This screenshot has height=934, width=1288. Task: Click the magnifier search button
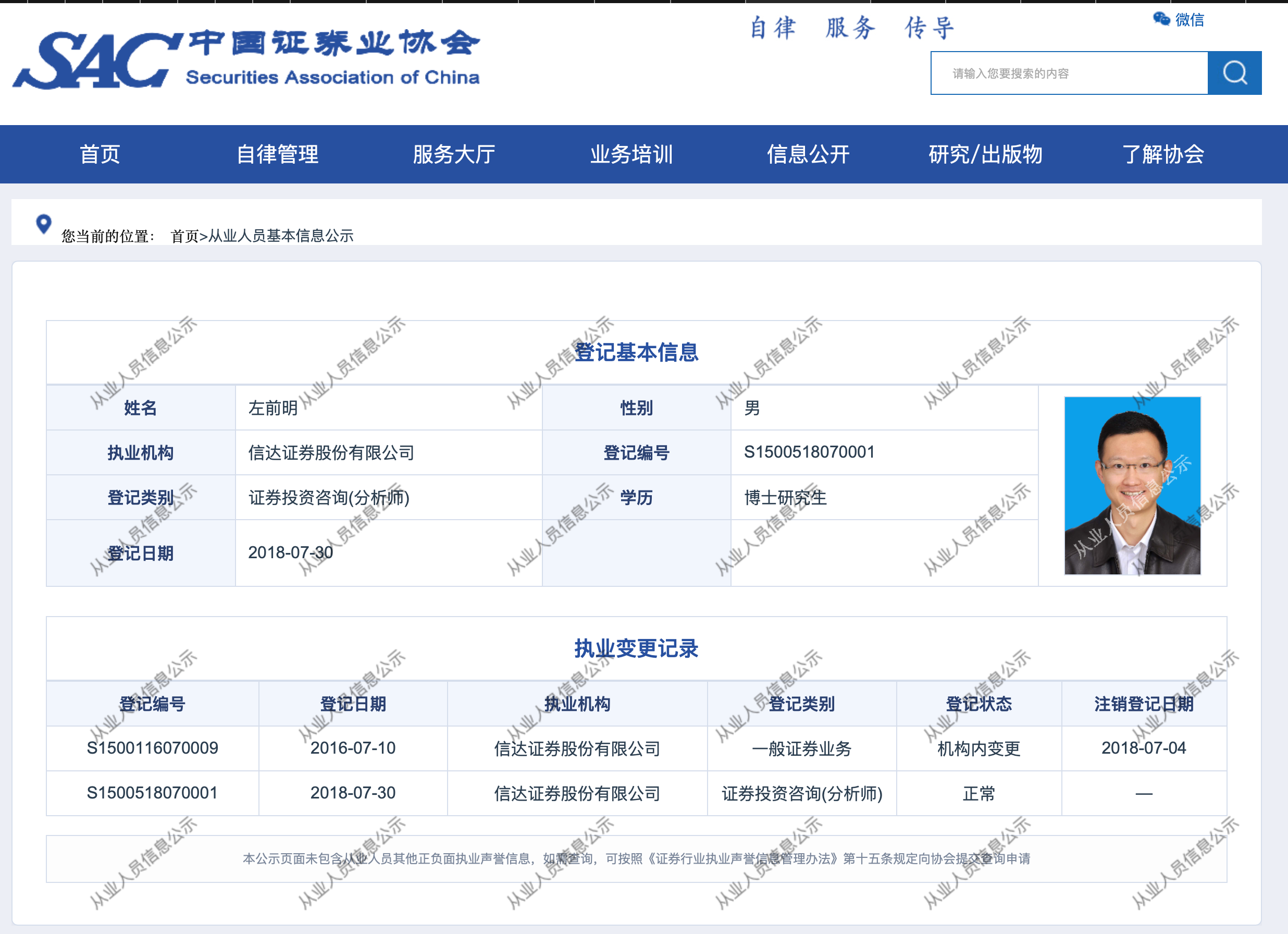[1234, 73]
